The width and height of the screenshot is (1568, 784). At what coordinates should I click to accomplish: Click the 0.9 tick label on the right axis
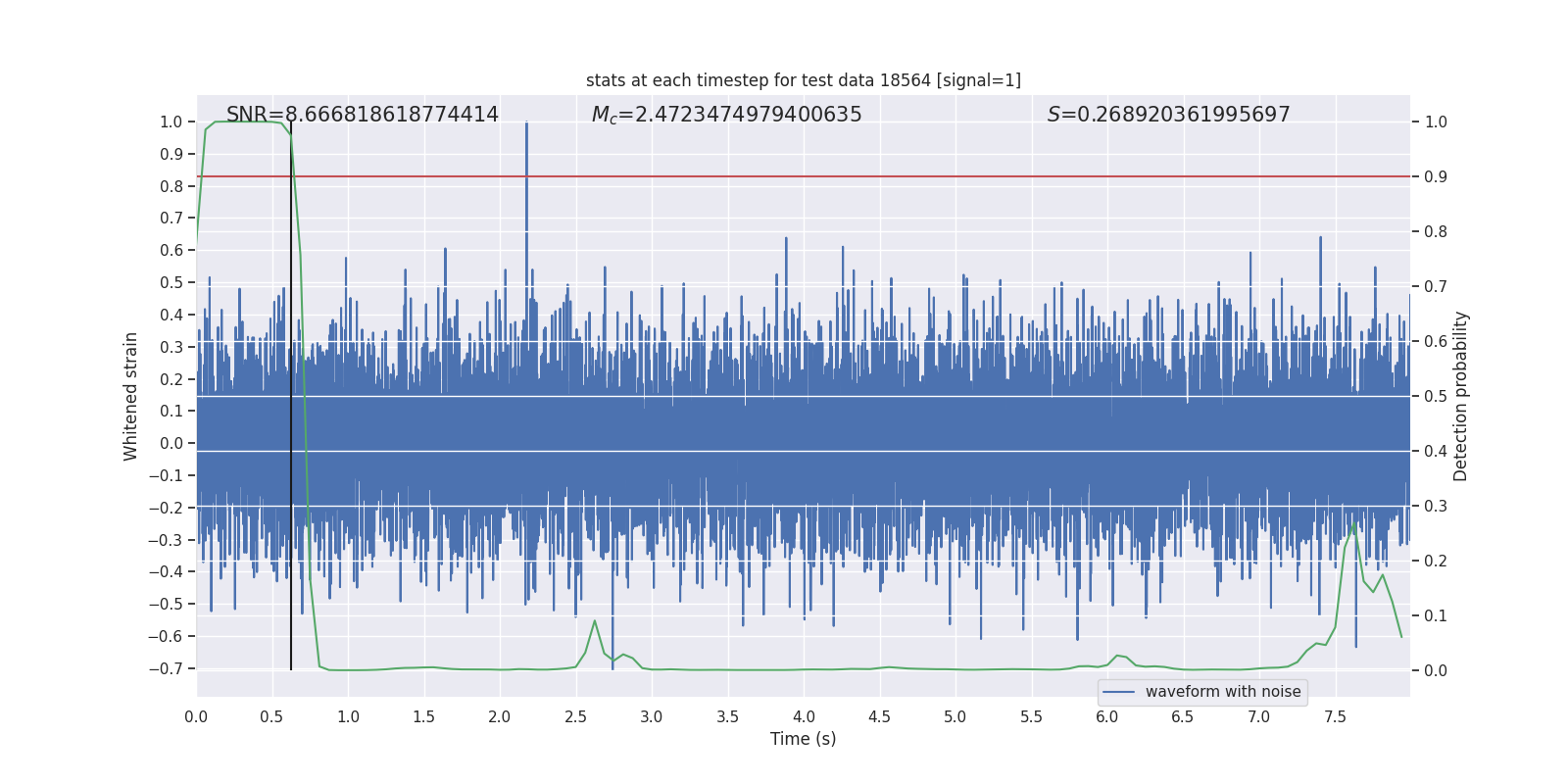point(1436,177)
